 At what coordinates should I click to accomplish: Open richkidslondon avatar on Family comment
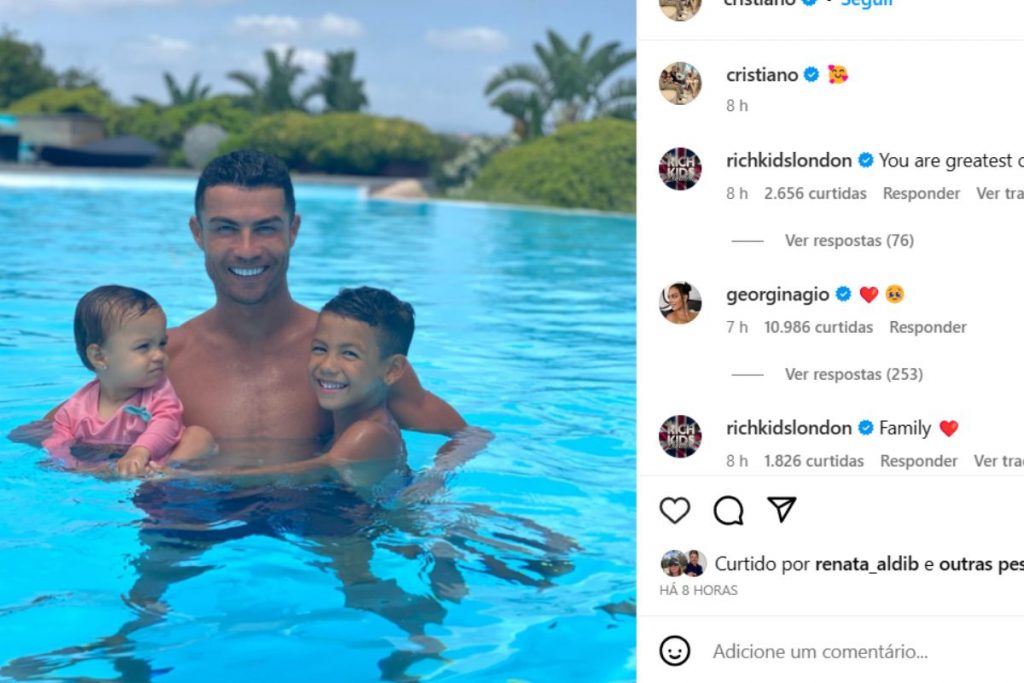(680, 436)
